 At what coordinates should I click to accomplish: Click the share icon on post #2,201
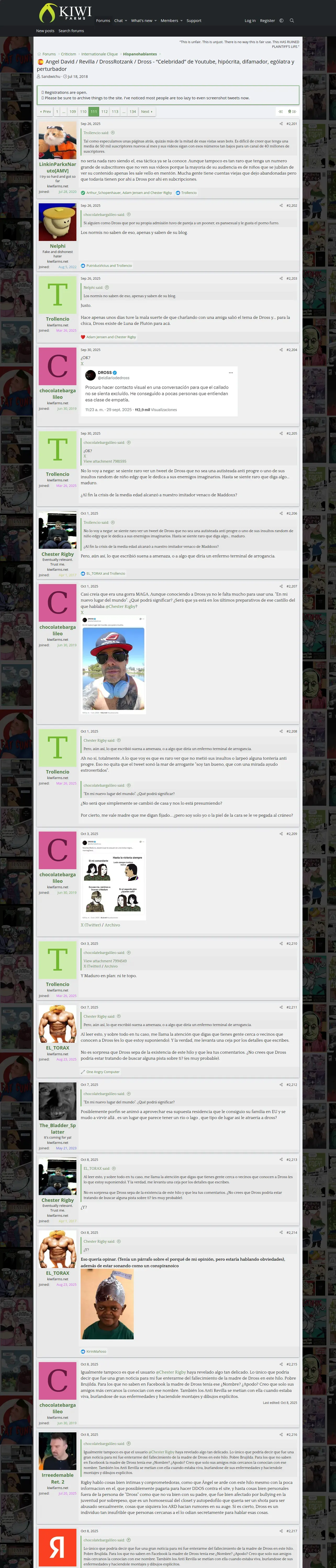tap(281, 124)
